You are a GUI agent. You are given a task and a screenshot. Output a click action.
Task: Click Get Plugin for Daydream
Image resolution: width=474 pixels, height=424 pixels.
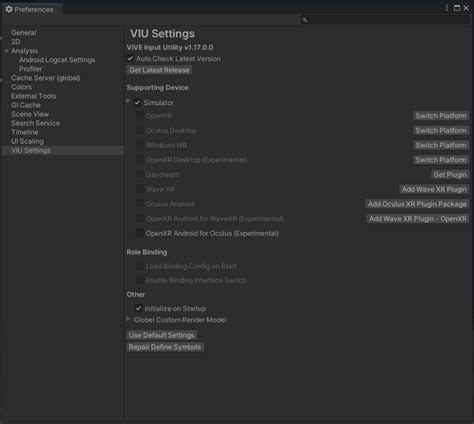(x=450, y=174)
